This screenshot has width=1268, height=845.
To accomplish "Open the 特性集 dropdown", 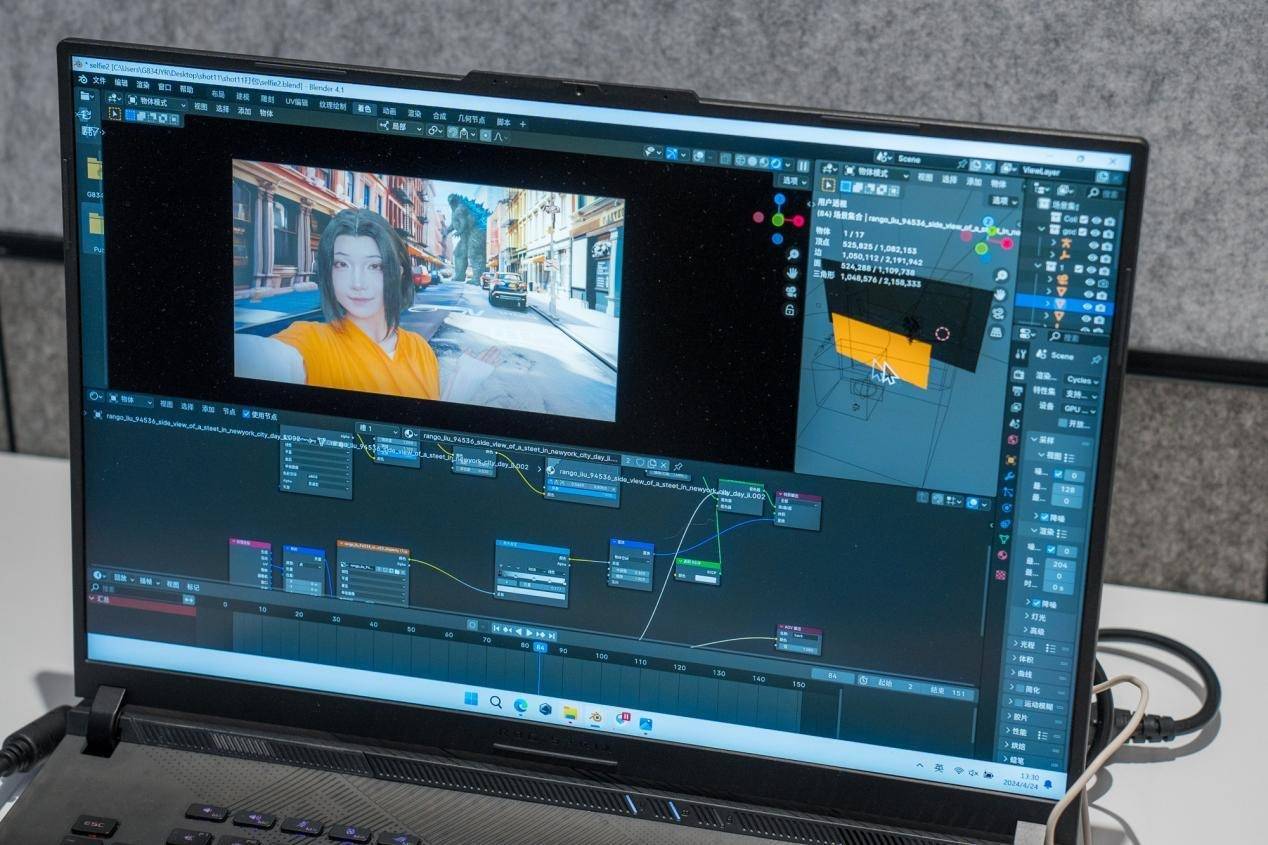I will point(1081,394).
